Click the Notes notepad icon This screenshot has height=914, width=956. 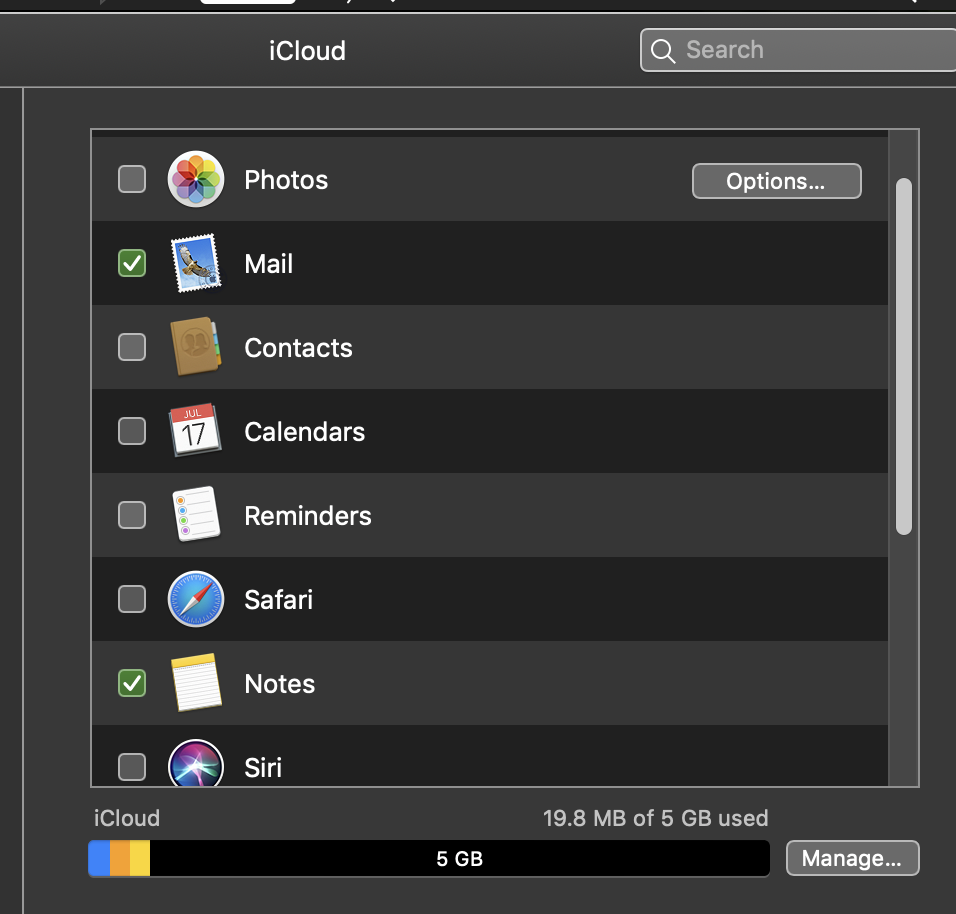(196, 682)
